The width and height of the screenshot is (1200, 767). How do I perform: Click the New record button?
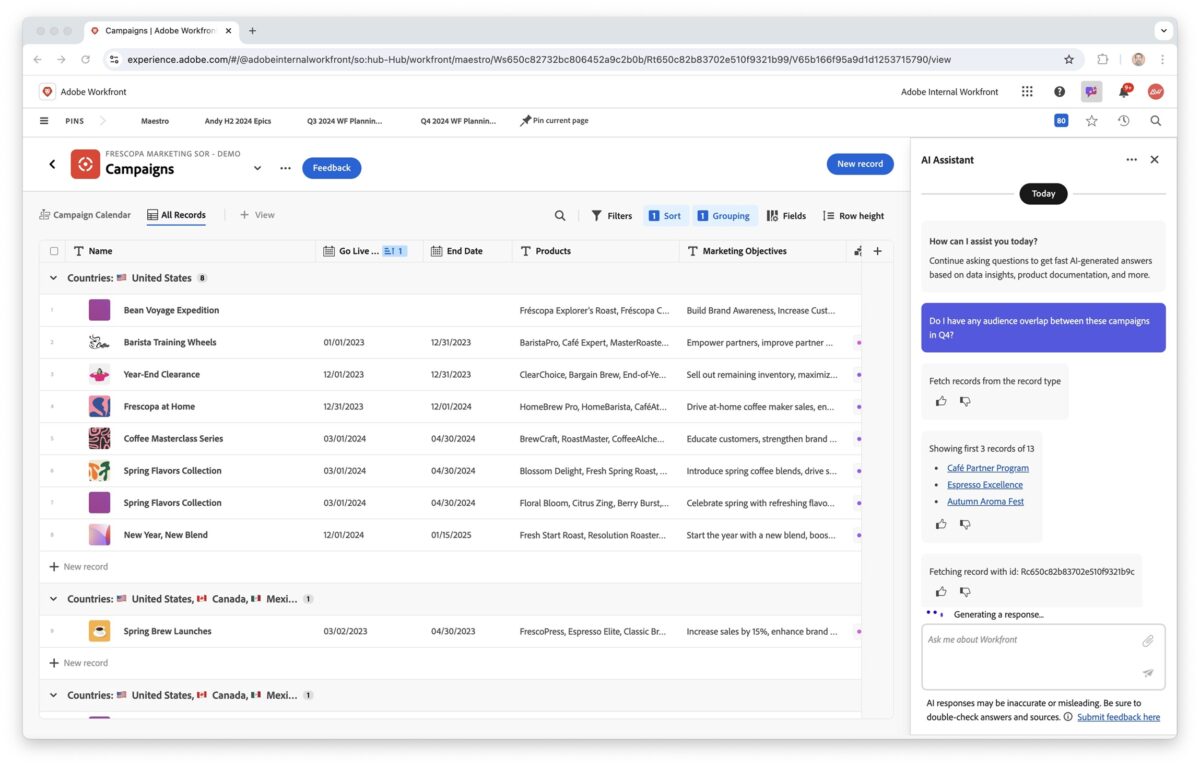pos(860,164)
